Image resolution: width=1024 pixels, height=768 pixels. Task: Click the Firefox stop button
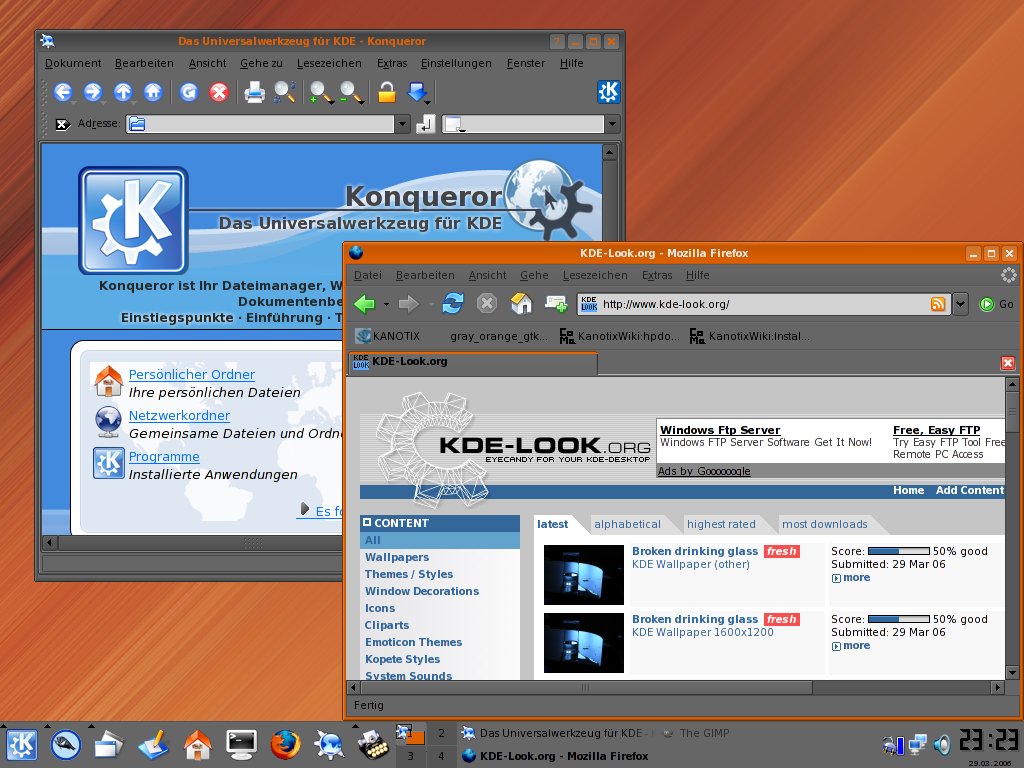(x=487, y=304)
